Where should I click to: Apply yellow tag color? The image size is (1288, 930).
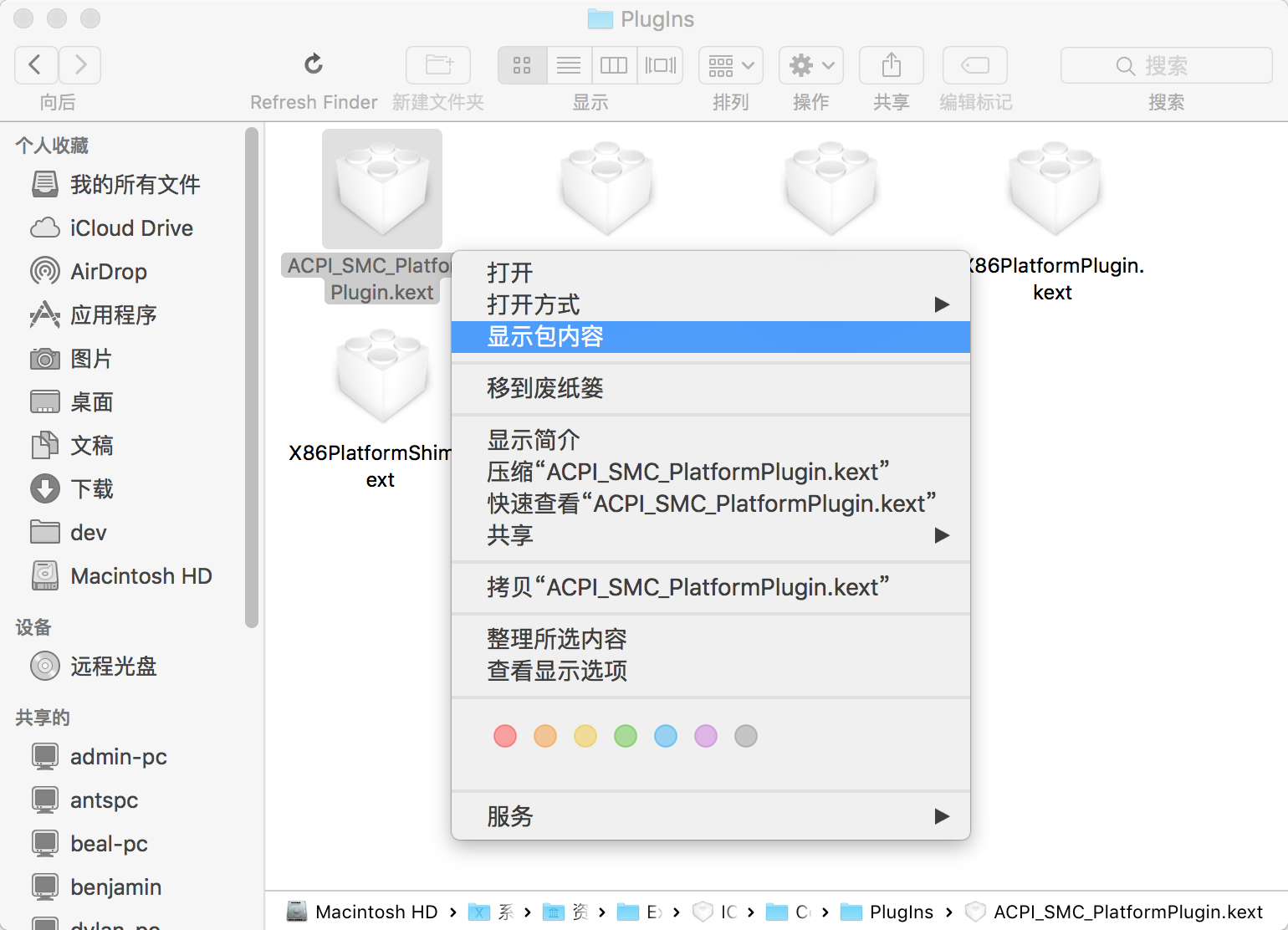[585, 736]
